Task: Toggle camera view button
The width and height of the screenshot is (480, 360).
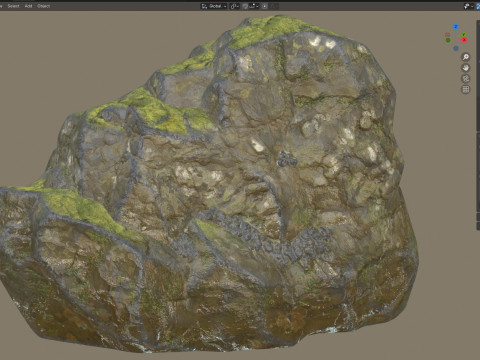Action: point(466,79)
